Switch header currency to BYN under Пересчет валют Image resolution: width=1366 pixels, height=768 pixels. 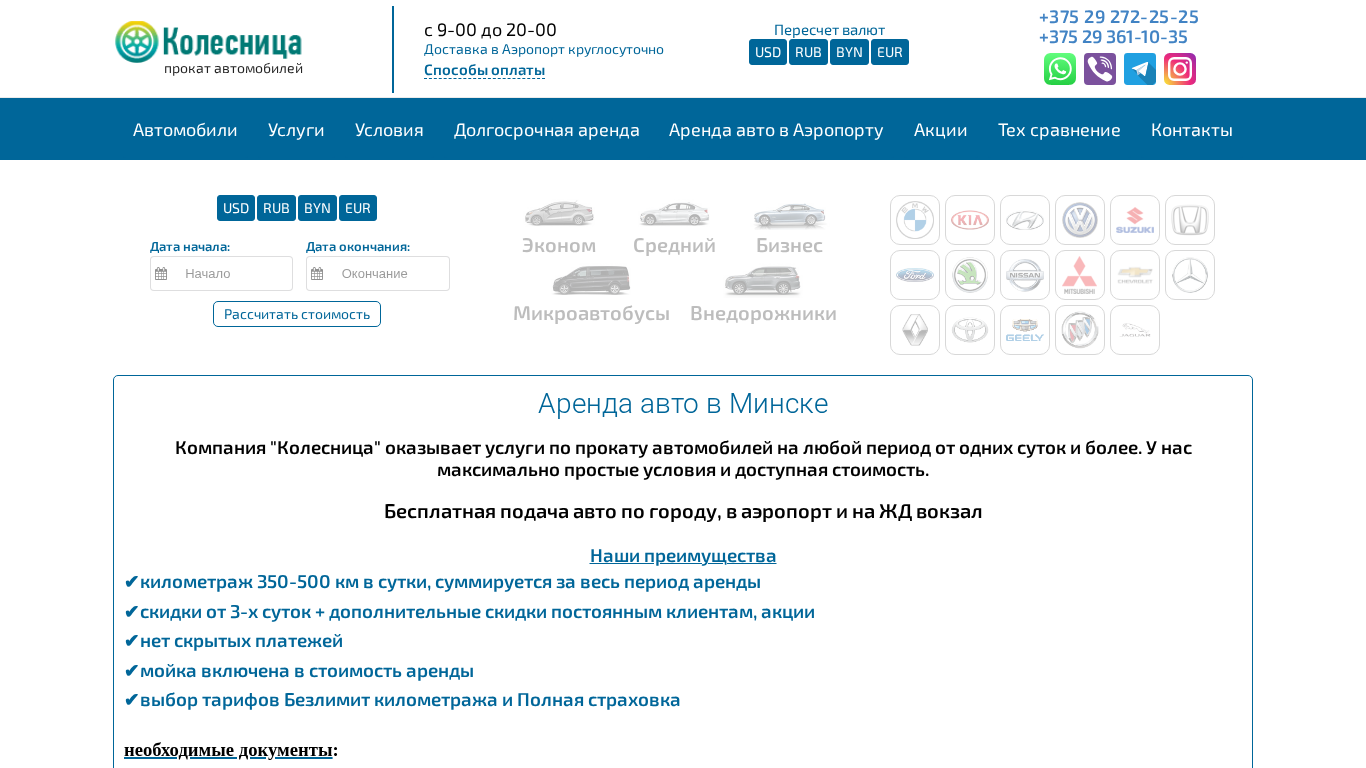point(849,52)
